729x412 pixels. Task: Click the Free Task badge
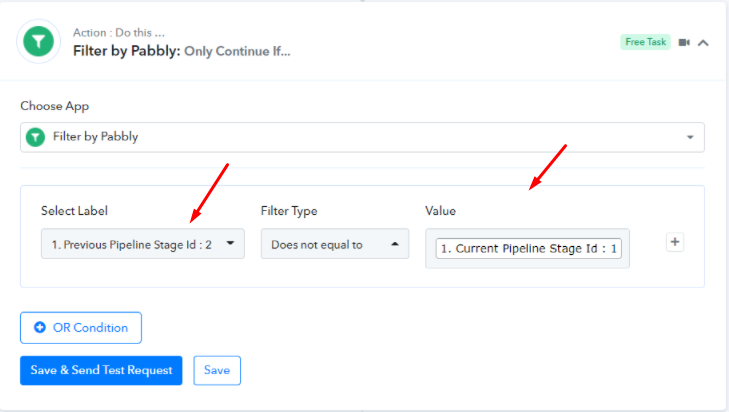[645, 42]
